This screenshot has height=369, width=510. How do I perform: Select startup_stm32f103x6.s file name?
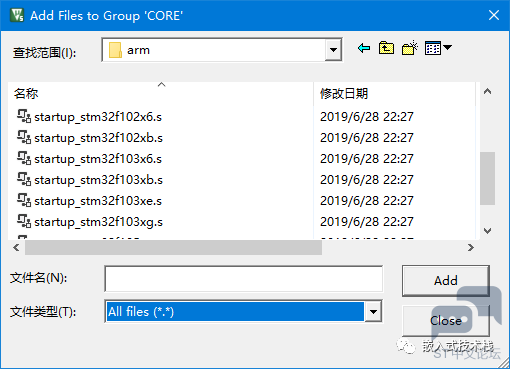point(98,159)
